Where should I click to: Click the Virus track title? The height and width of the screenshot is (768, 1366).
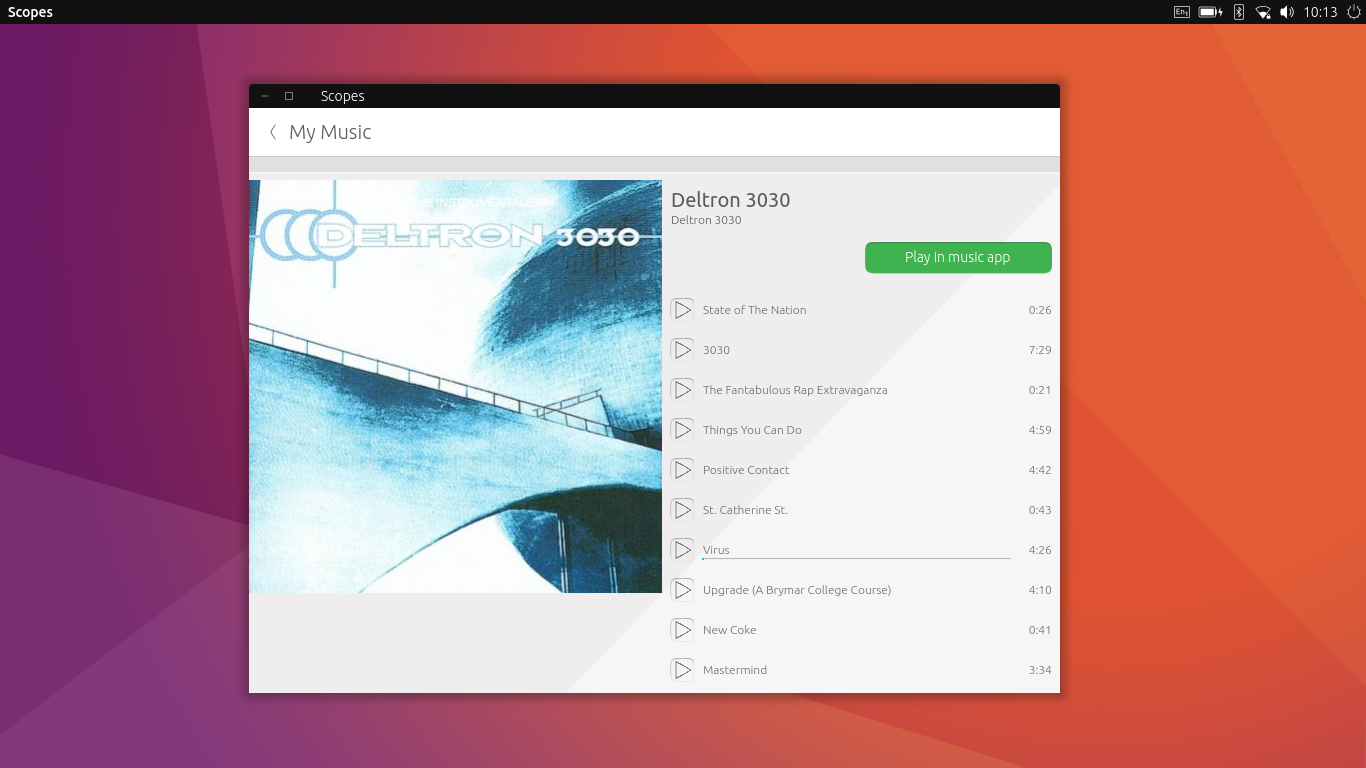click(716, 550)
